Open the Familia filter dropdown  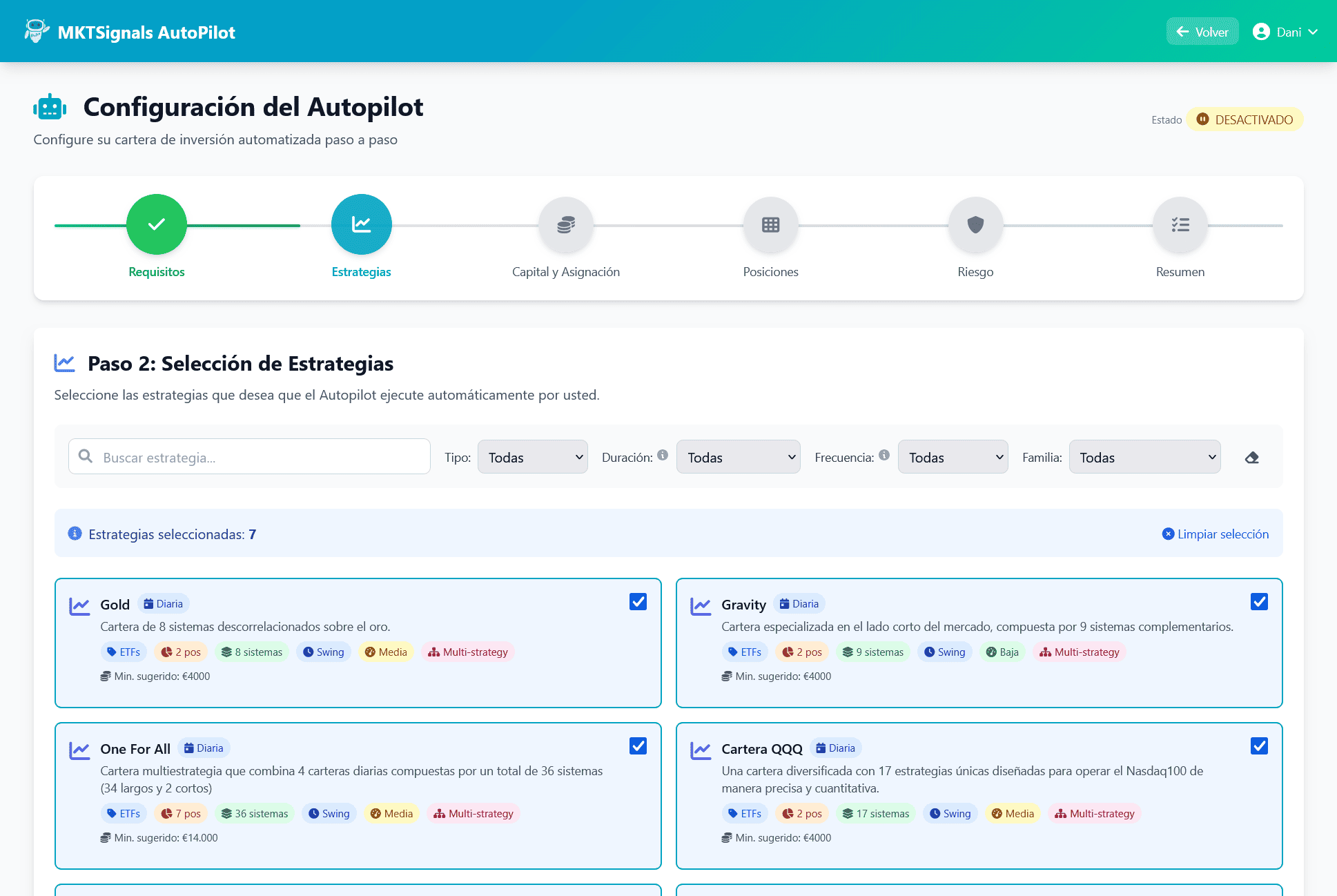click(1144, 457)
